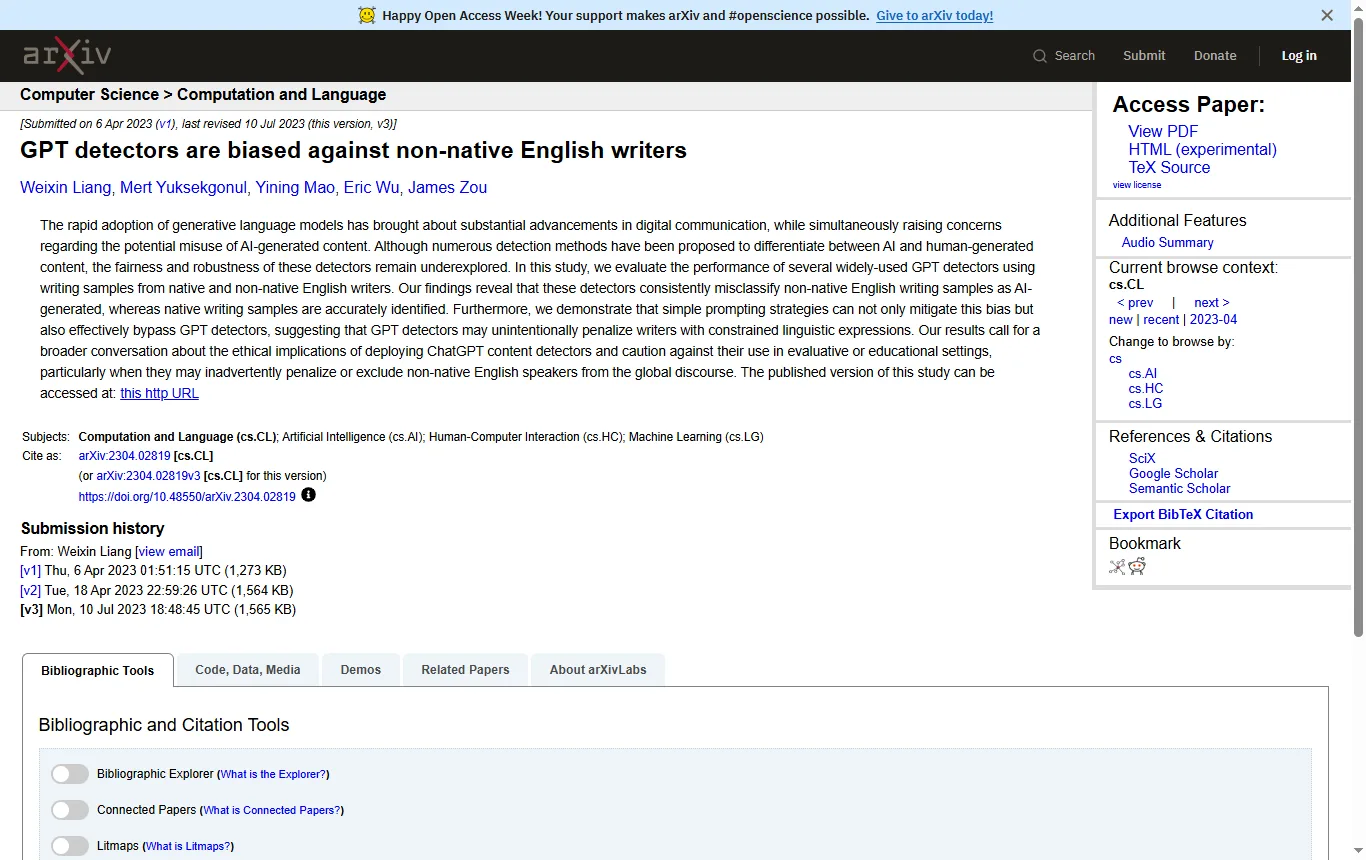Click the DOI info icon
The width and height of the screenshot is (1366, 860).
[x=308, y=495]
